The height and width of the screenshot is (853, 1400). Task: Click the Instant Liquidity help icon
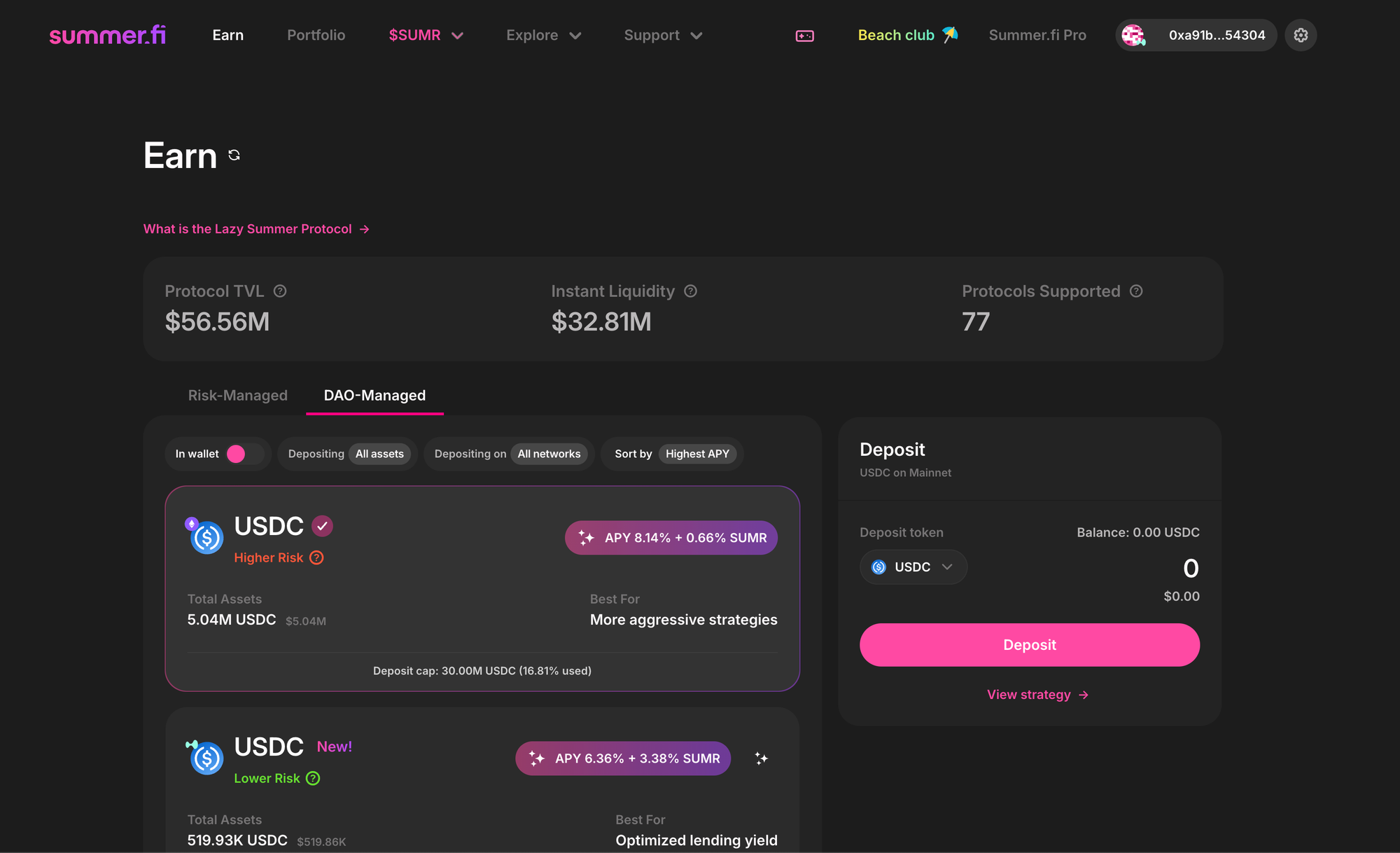(x=690, y=291)
